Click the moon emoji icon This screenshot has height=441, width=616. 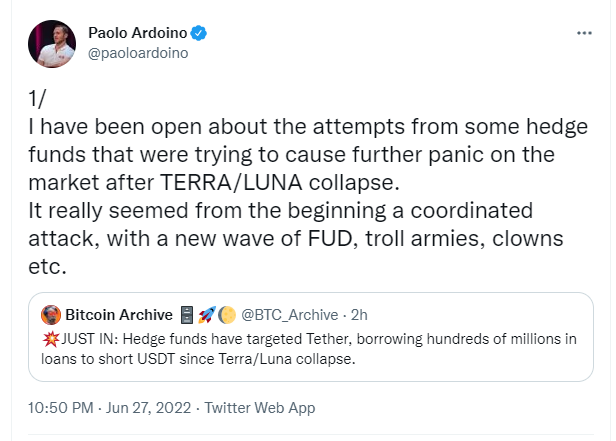(x=227, y=315)
